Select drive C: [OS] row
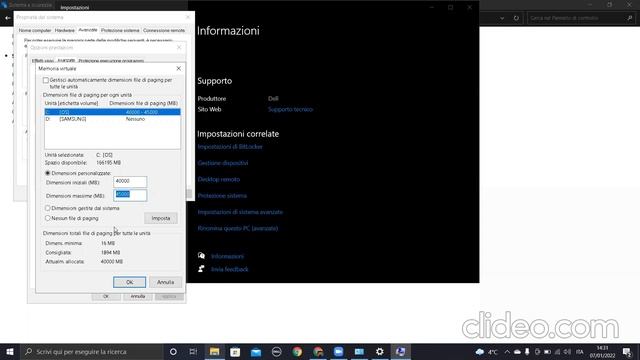Viewport: 640px width, 360px height. 112,112
